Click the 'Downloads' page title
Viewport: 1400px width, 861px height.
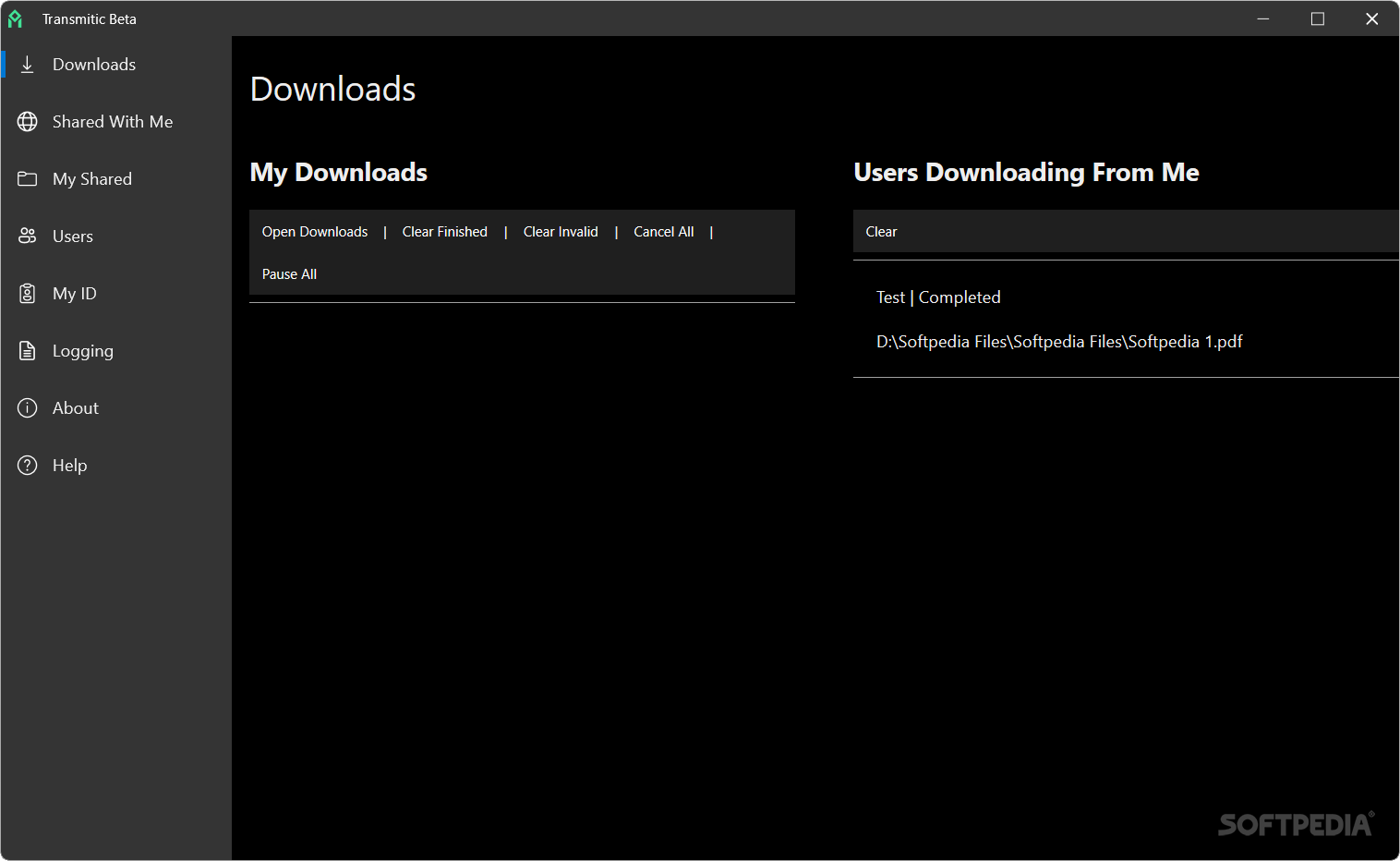coord(333,90)
